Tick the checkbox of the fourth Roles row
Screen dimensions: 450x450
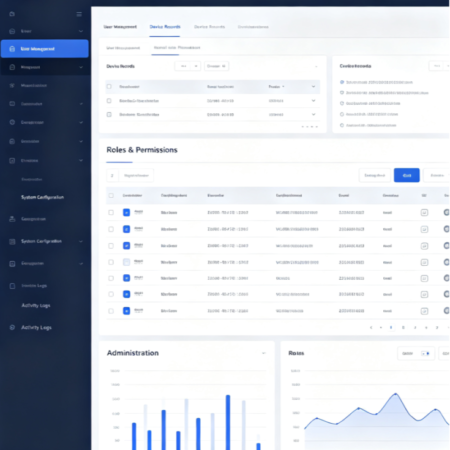111,262
